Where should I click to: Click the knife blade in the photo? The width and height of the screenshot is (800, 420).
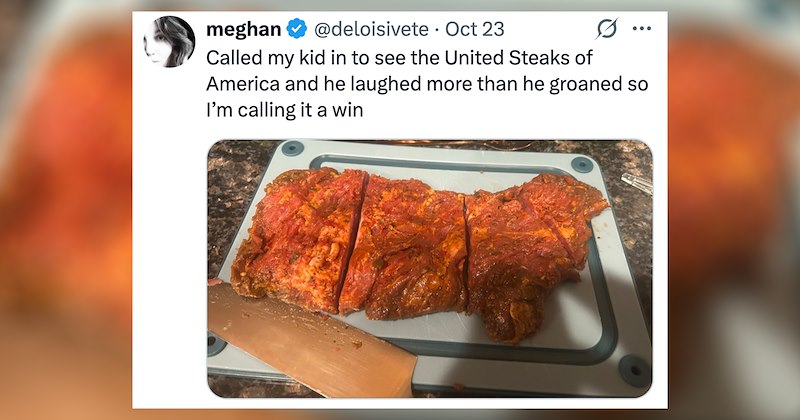click(311, 340)
